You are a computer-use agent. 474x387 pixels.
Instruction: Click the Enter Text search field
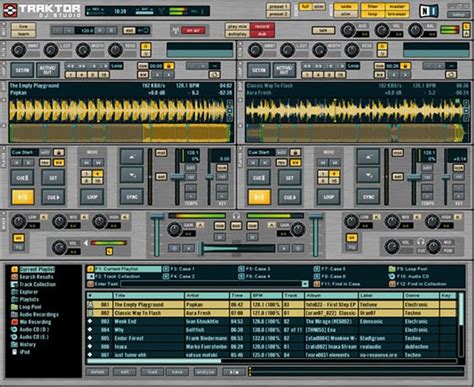(211, 284)
